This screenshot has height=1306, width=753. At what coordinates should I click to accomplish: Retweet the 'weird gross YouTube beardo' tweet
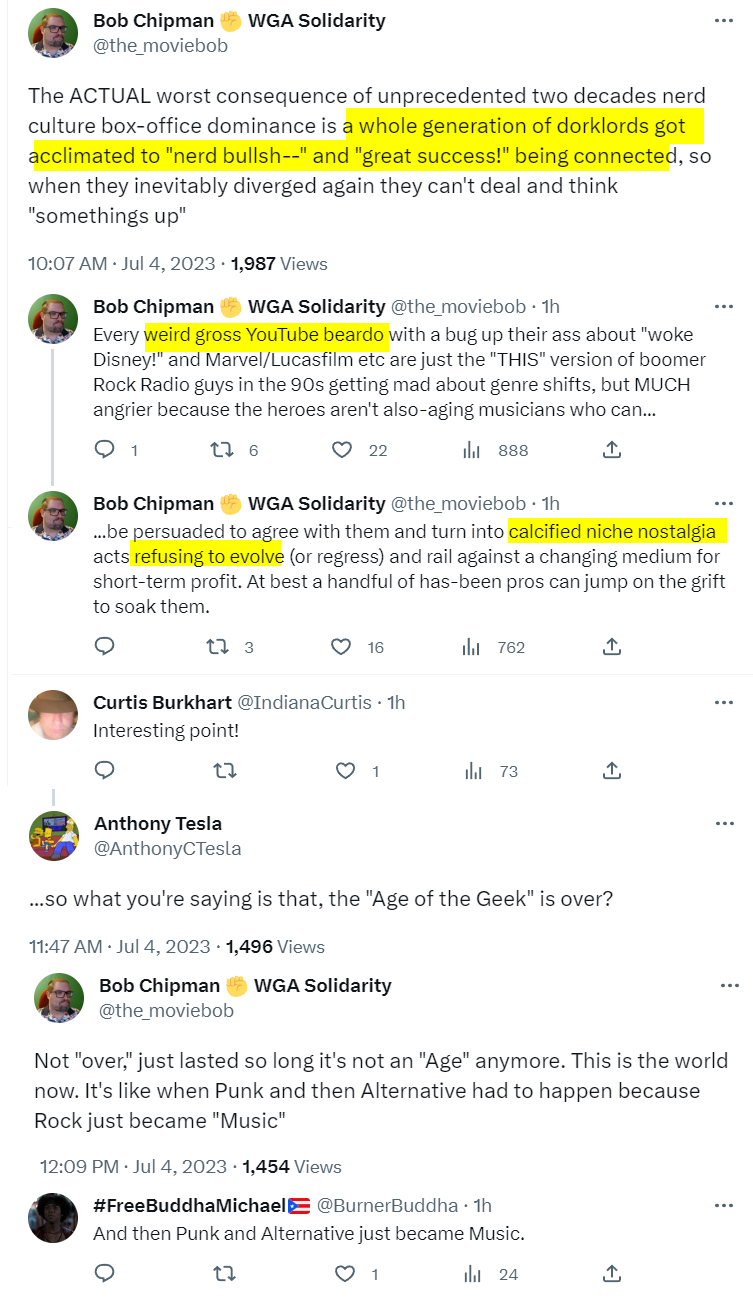[223, 450]
